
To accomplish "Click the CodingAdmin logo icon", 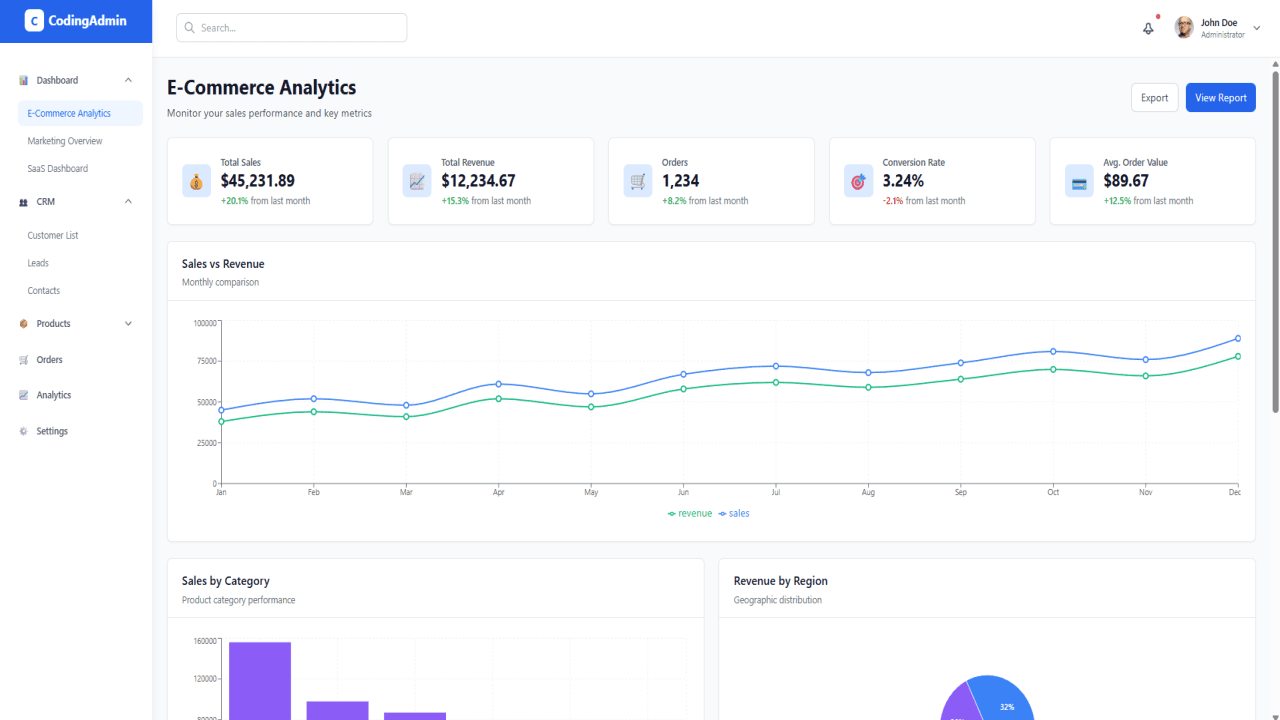I will [34, 20].
